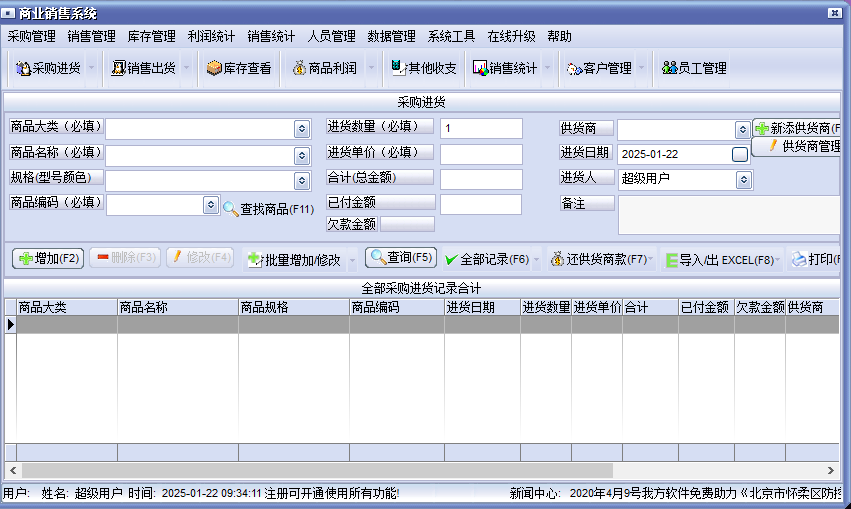Viewport: 851px width, 509px height.
Task: Open the arrow next to 销售出货 toolbar button
Action: click(186, 68)
